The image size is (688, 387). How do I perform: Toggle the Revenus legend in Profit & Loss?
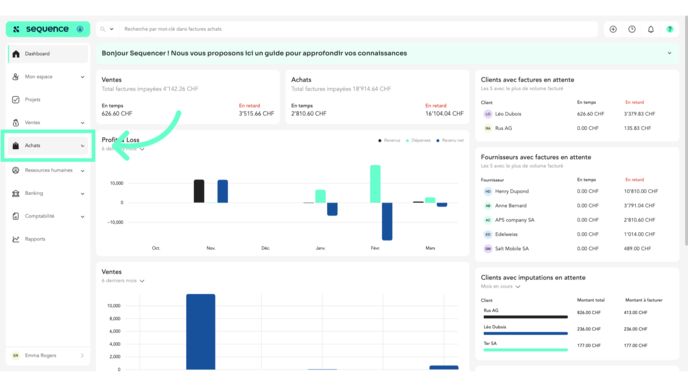click(x=389, y=140)
